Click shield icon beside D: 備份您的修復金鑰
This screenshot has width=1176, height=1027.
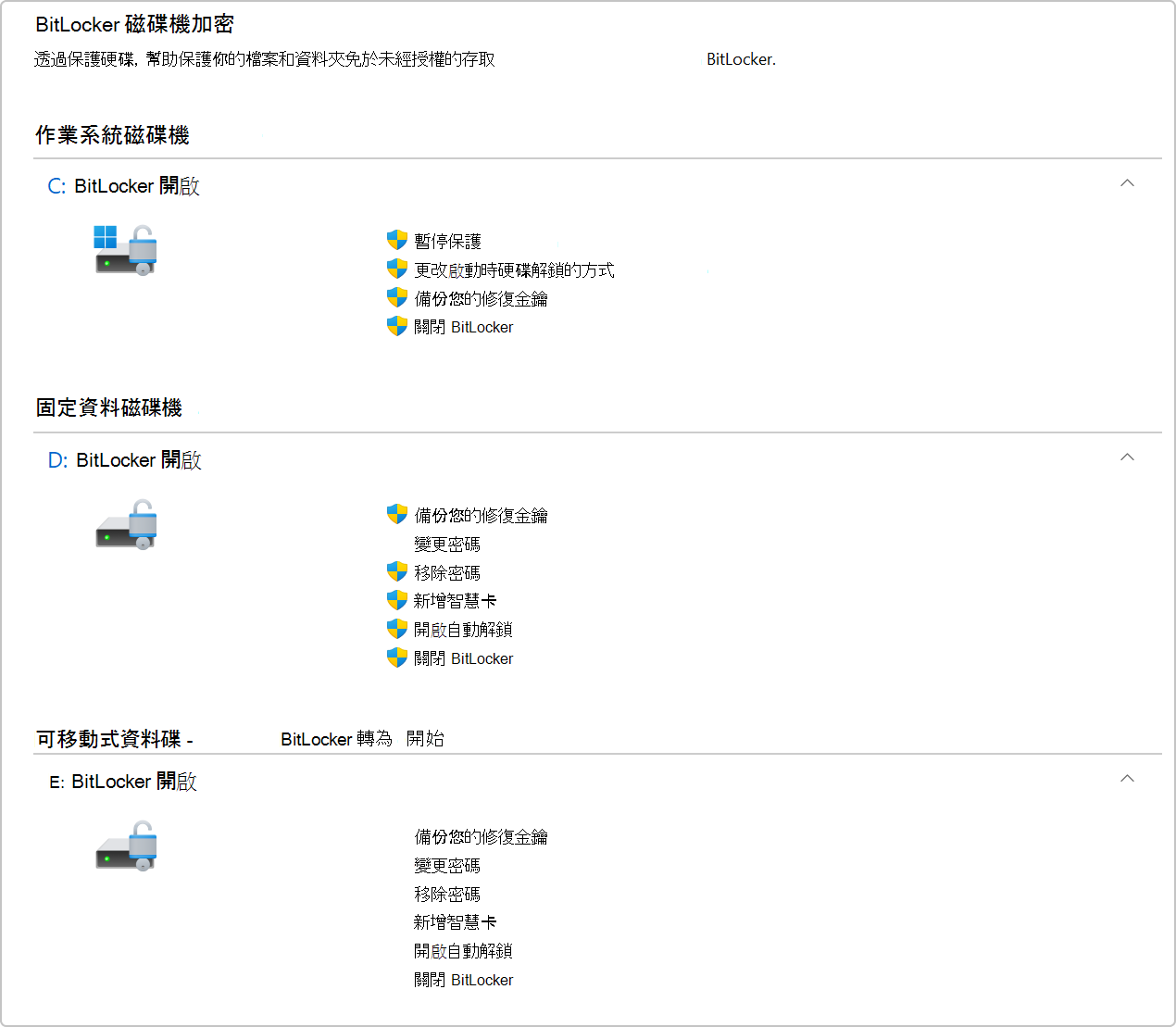tap(397, 515)
